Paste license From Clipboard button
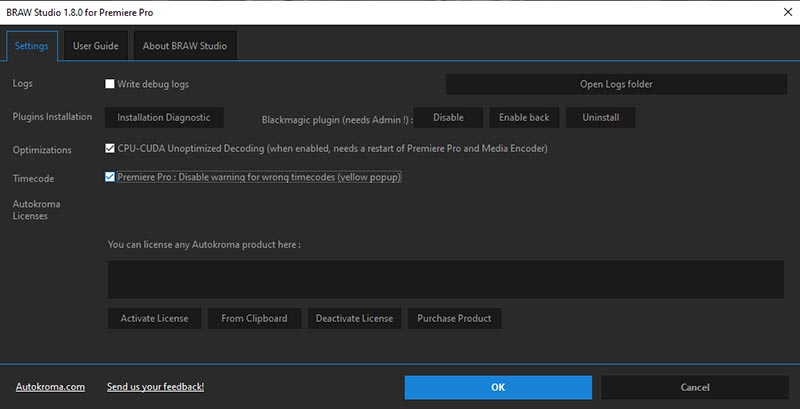 254,318
